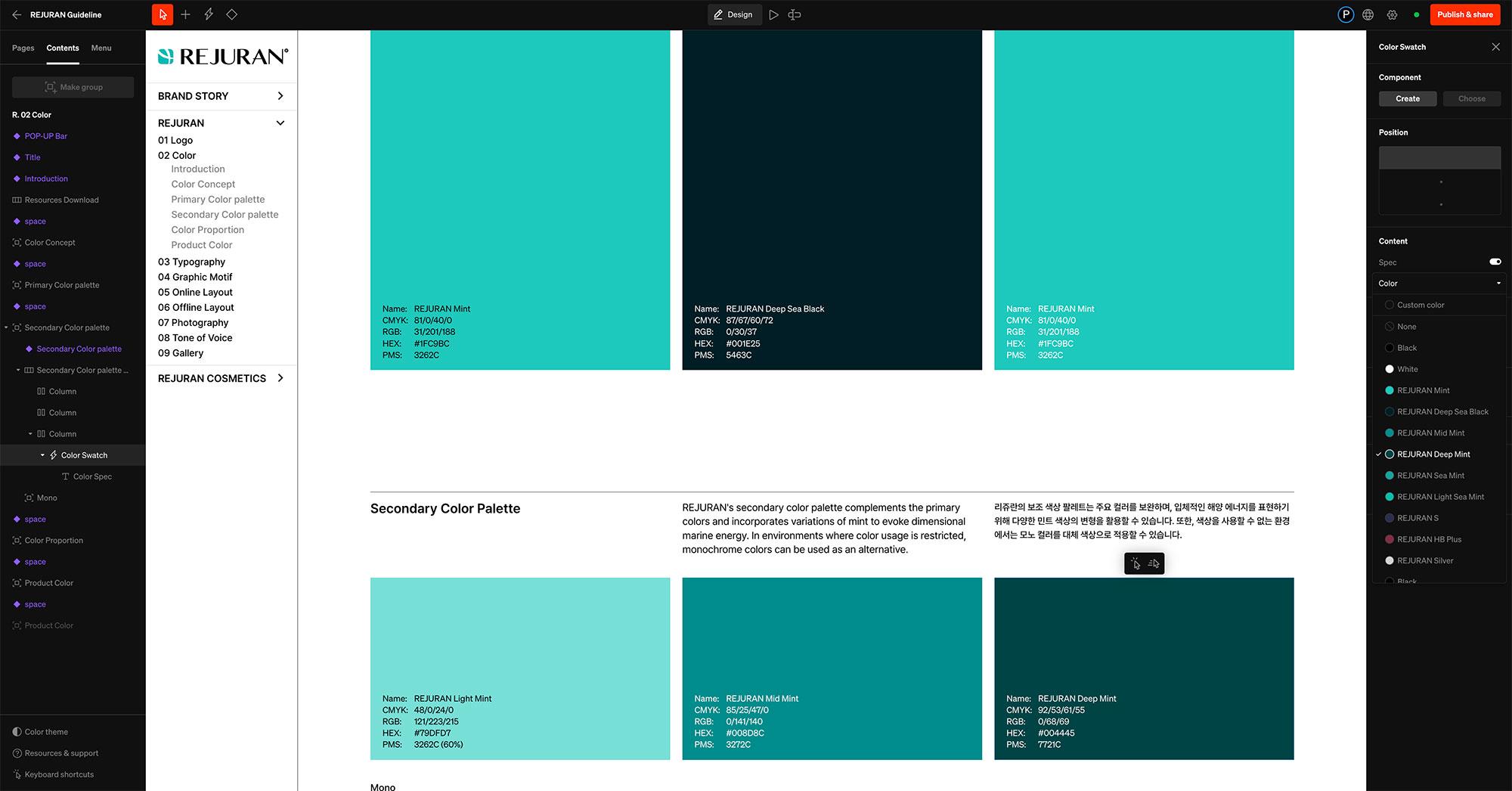Select the REJURAN Deep Sea Black swatch

click(832, 200)
